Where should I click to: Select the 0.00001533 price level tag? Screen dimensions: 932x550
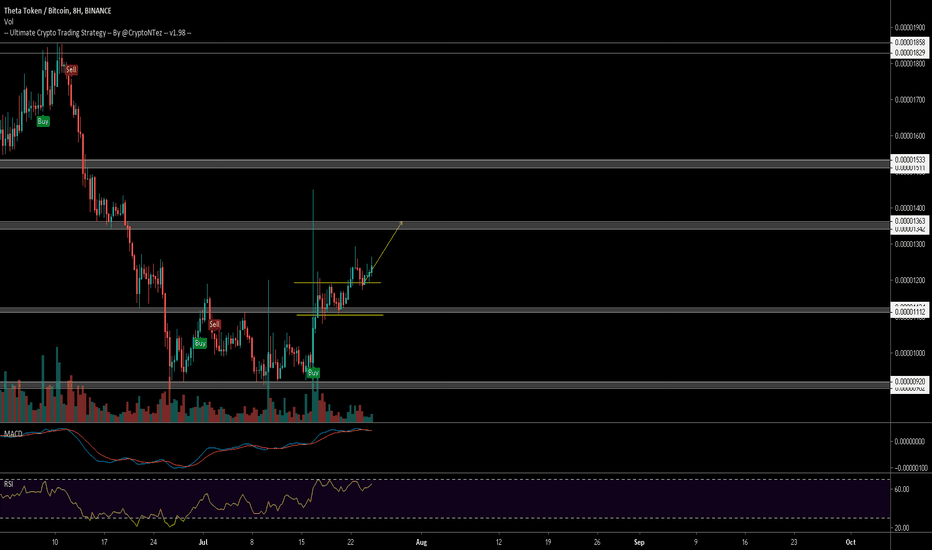909,160
